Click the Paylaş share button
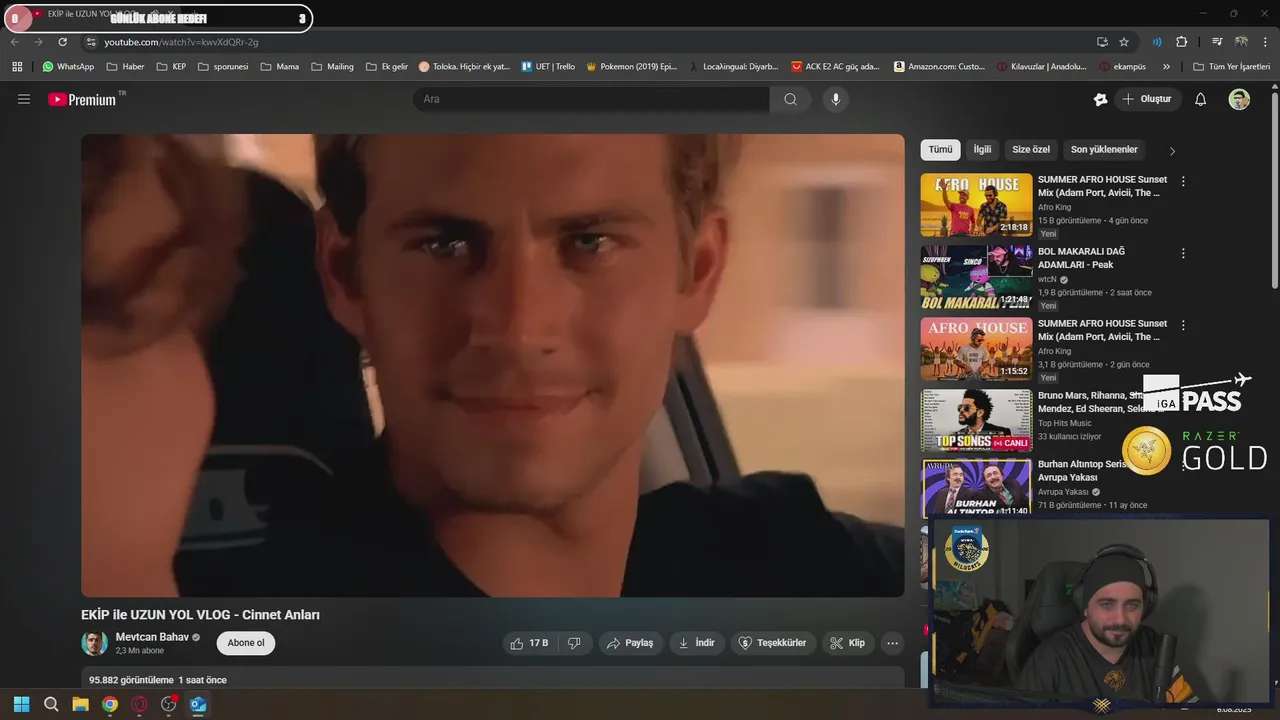Viewport: 1280px width, 720px height. pyautogui.click(x=631, y=643)
